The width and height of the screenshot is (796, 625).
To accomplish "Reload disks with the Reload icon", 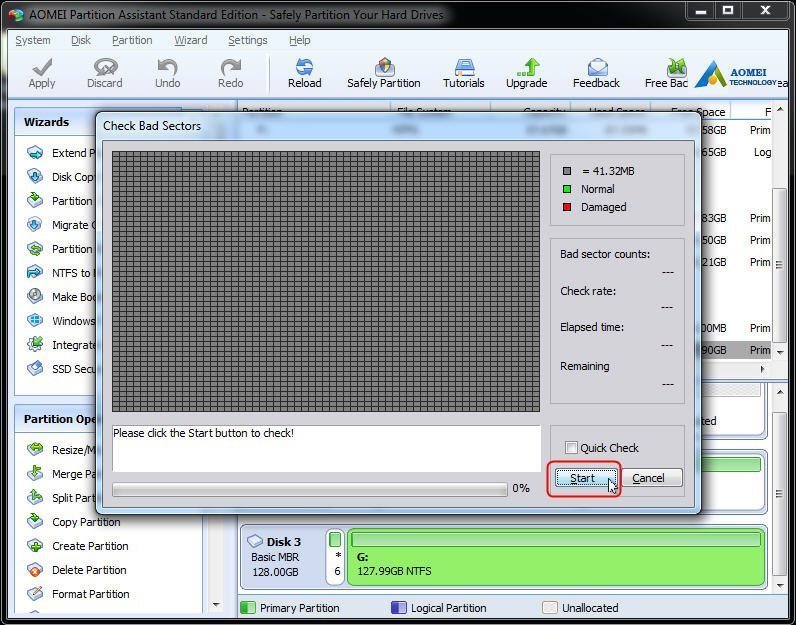I will pyautogui.click(x=305, y=67).
